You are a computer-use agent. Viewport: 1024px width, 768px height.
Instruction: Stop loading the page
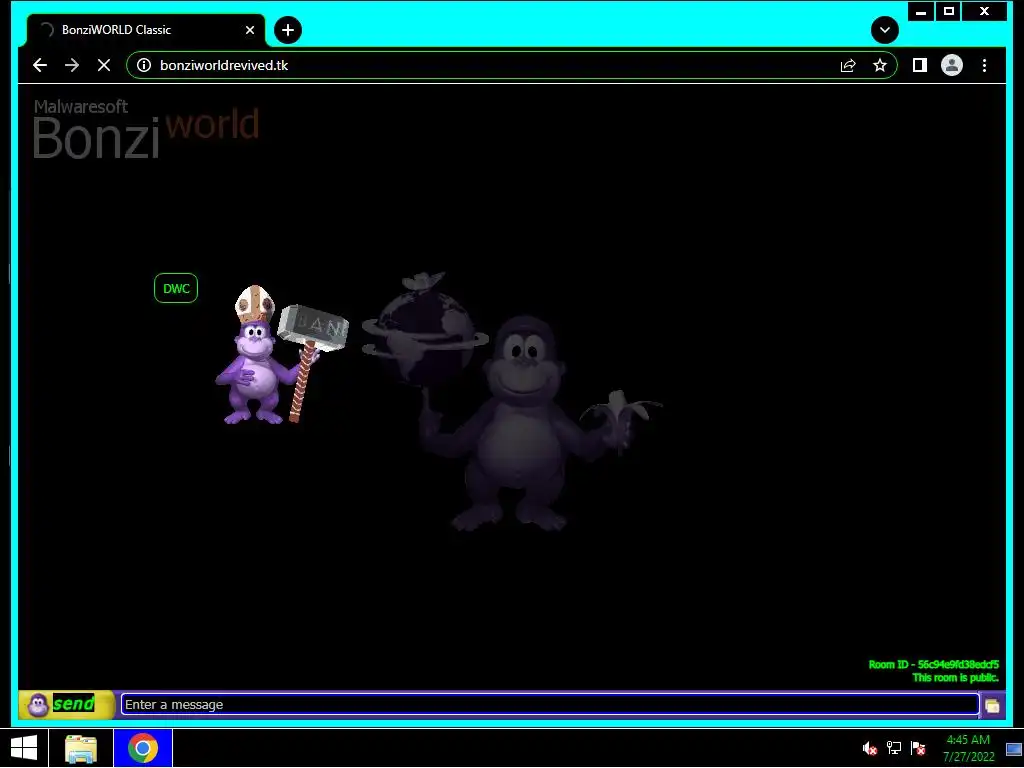104,65
